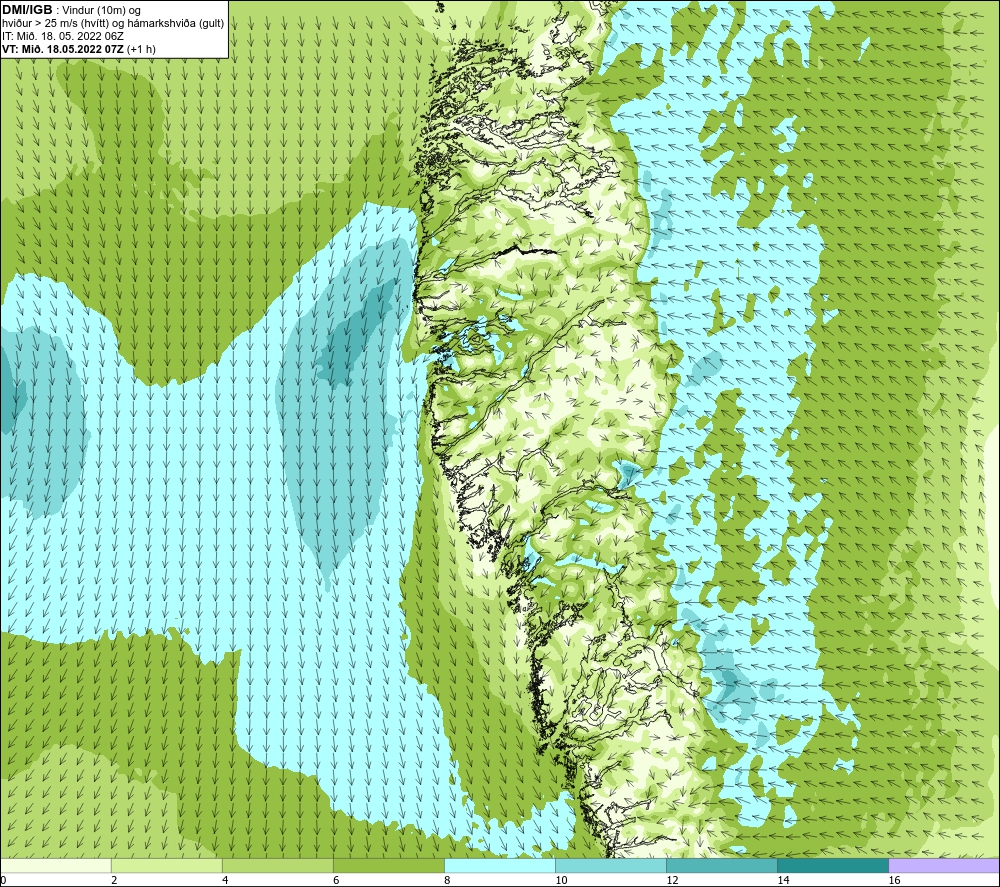Image resolution: width=1000 pixels, height=887 pixels.
Task: Click the legend value 6
Action: 336,881
